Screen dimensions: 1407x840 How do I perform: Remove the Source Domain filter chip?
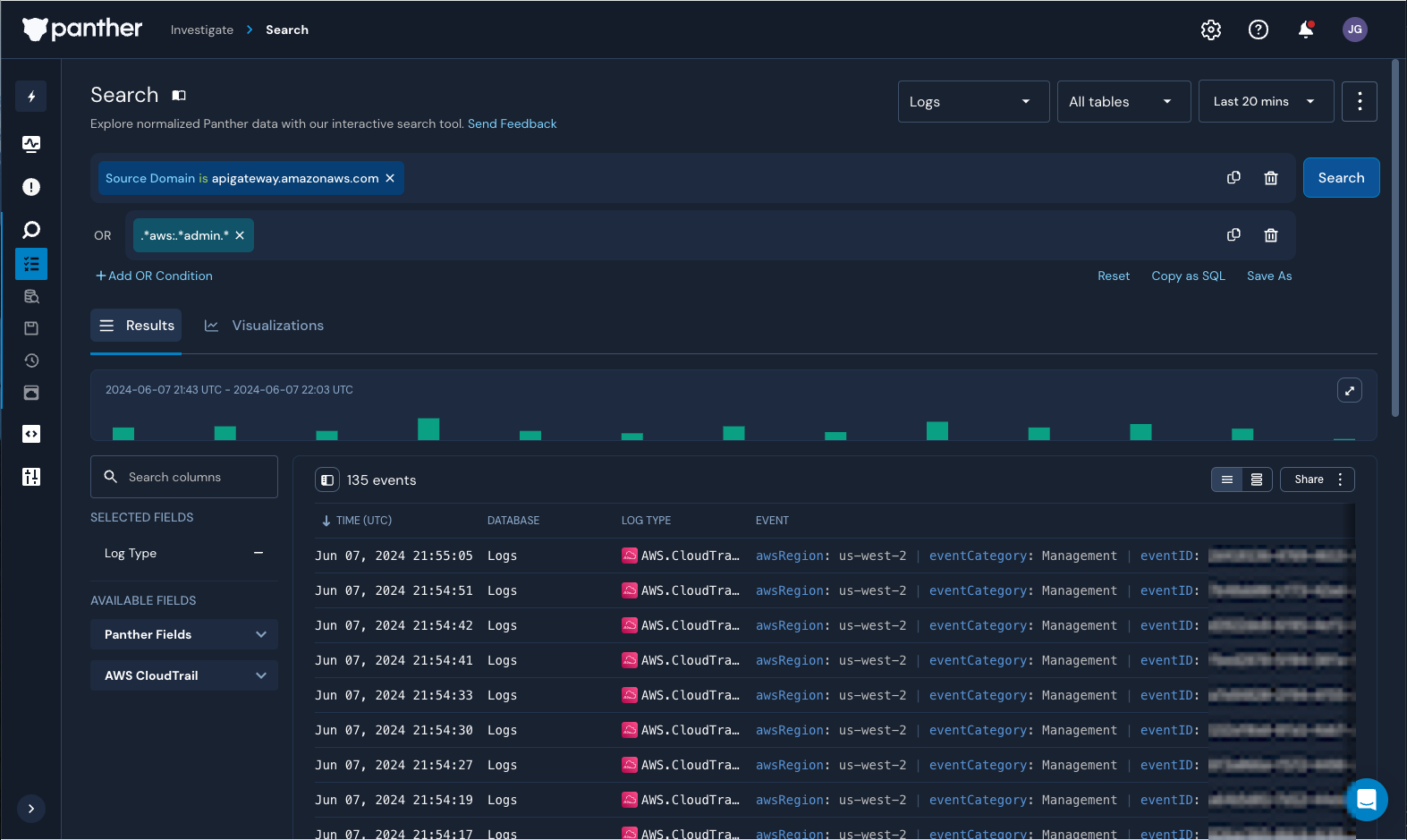coord(390,178)
